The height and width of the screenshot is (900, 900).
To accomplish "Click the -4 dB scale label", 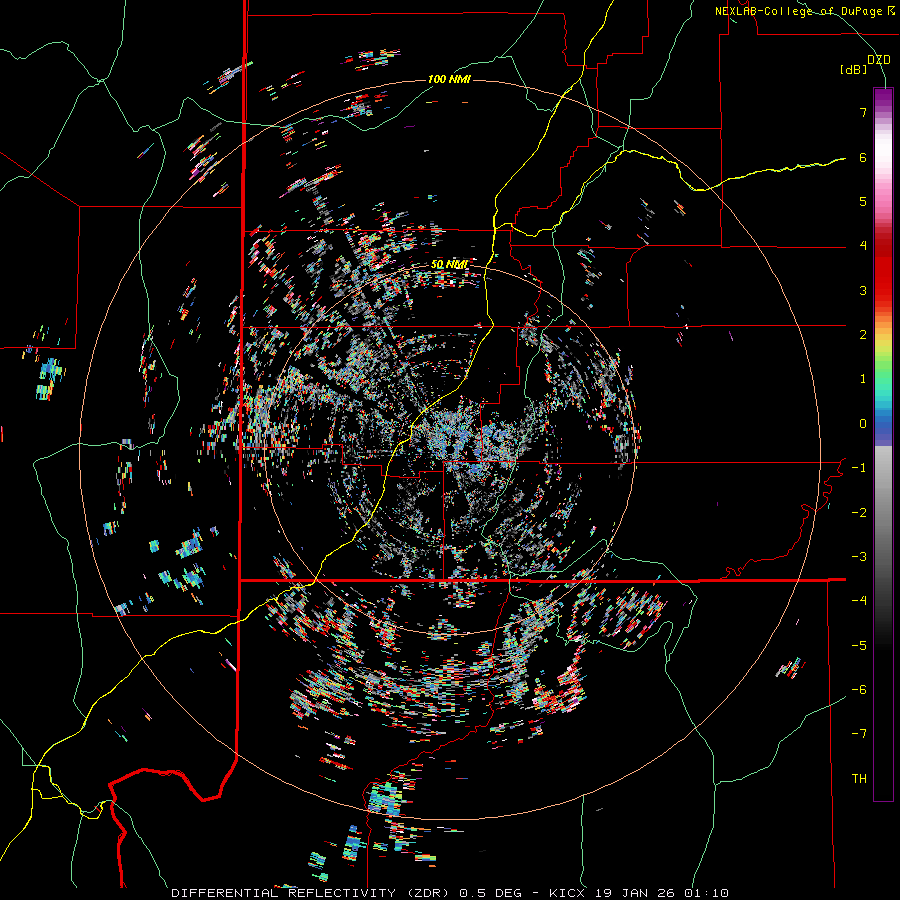I will [859, 601].
